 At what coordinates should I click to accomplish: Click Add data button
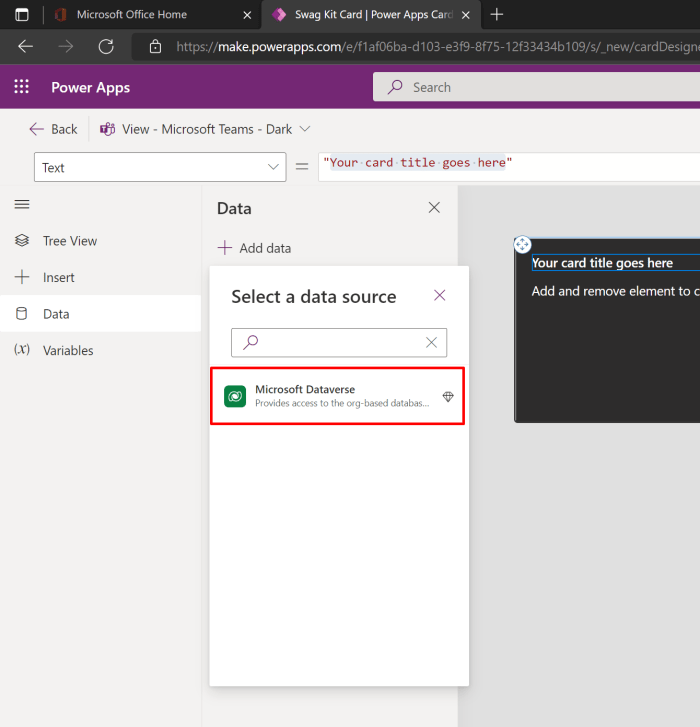click(255, 248)
